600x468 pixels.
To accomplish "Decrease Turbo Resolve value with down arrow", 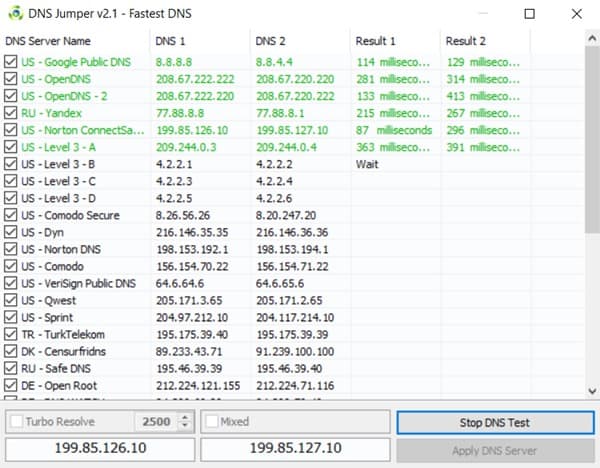I will (185, 426).
